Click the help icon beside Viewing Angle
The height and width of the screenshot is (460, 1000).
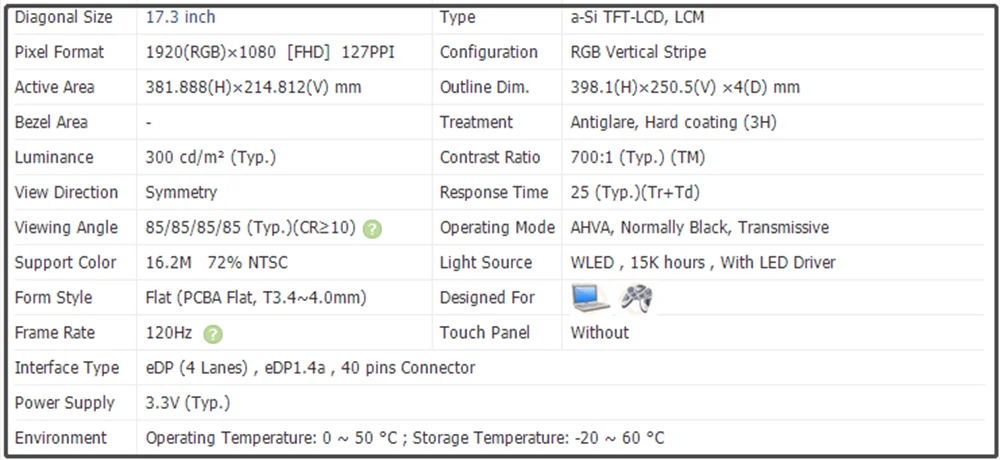point(372,228)
